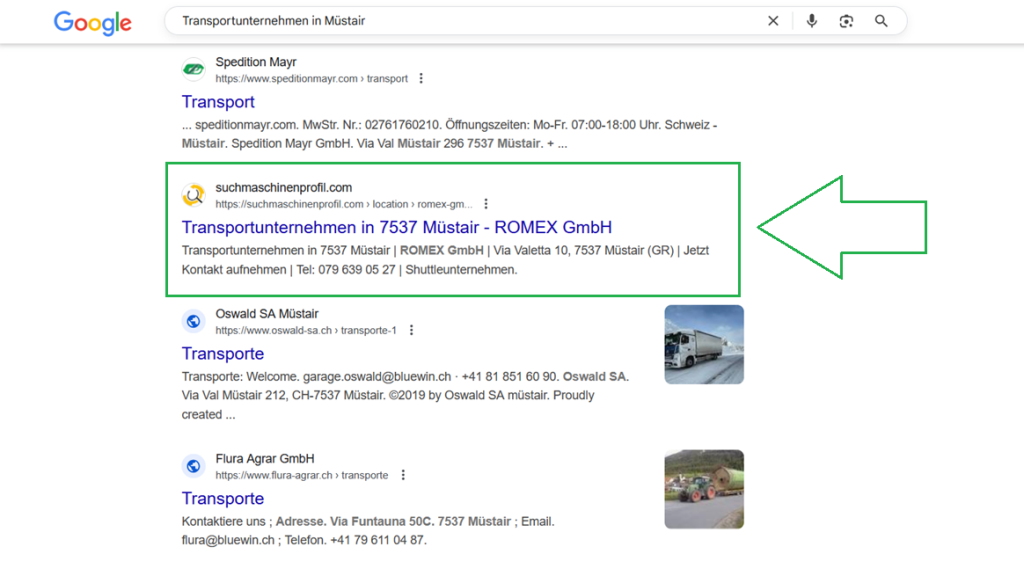
Task: Open more options for Oswald SA result
Action: coord(411,330)
